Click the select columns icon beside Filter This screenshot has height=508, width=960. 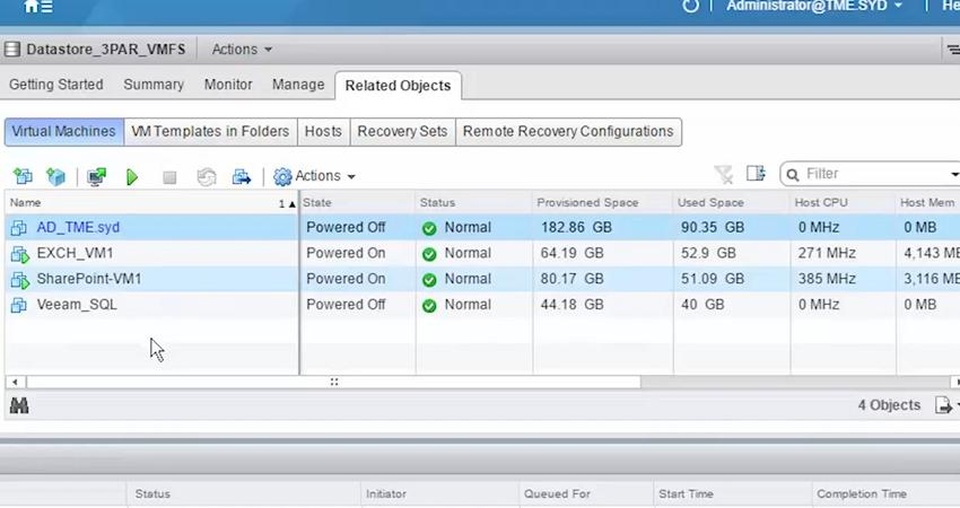click(755, 175)
